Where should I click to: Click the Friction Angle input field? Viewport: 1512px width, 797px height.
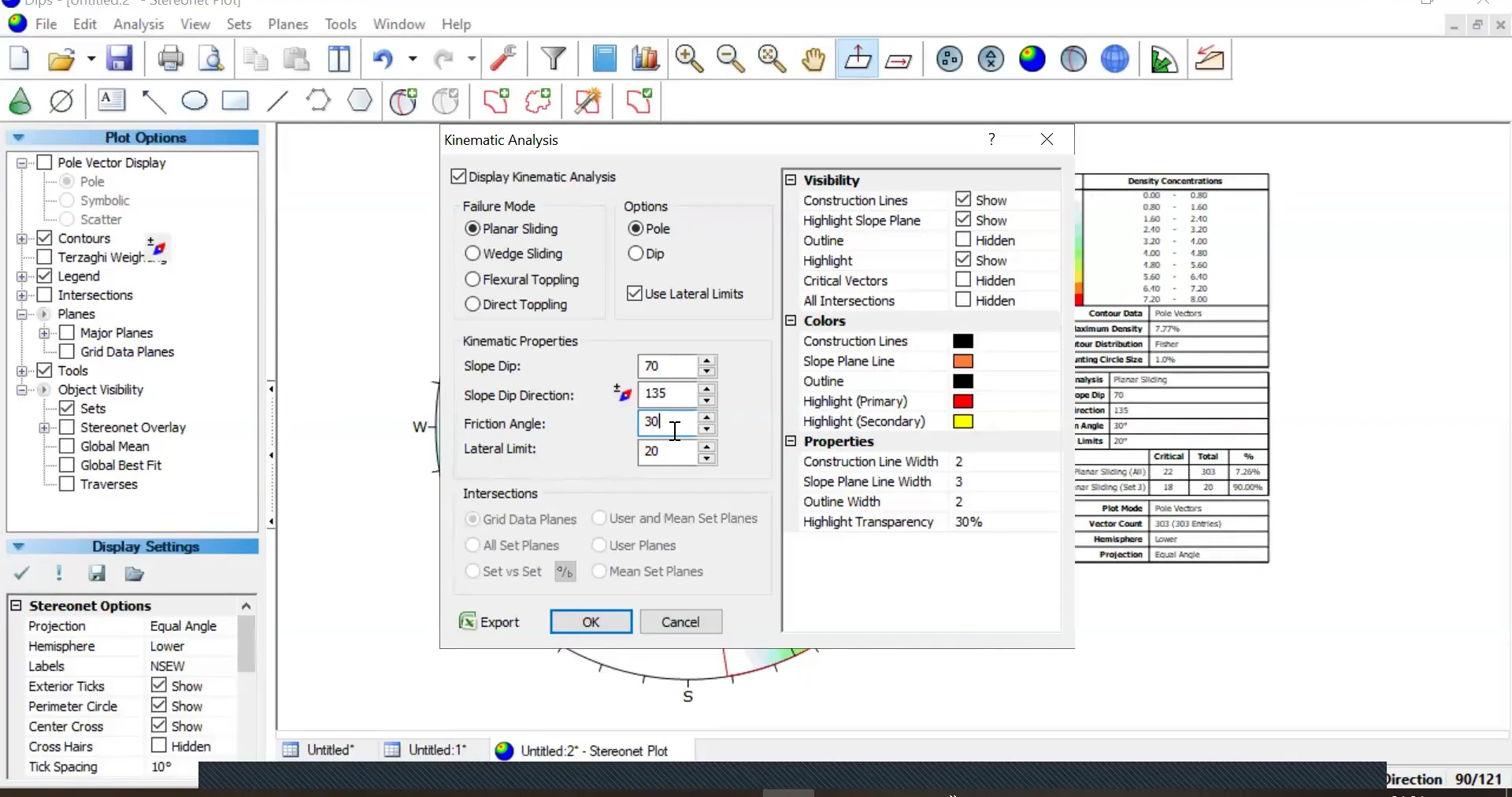[x=667, y=422]
